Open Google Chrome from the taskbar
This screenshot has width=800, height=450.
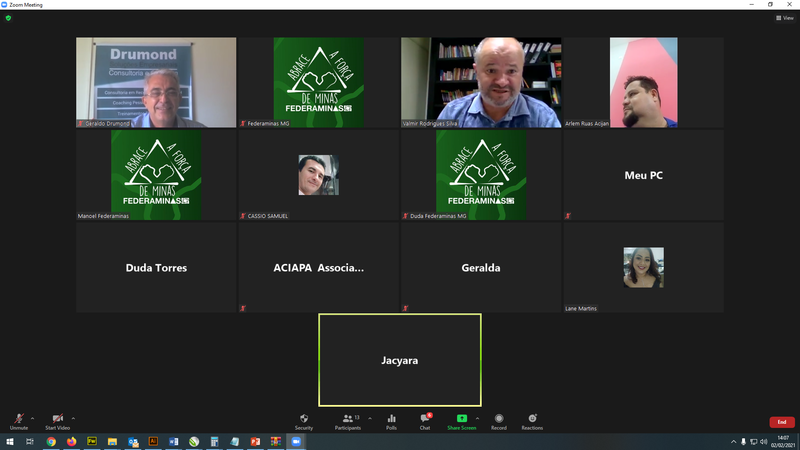51,441
